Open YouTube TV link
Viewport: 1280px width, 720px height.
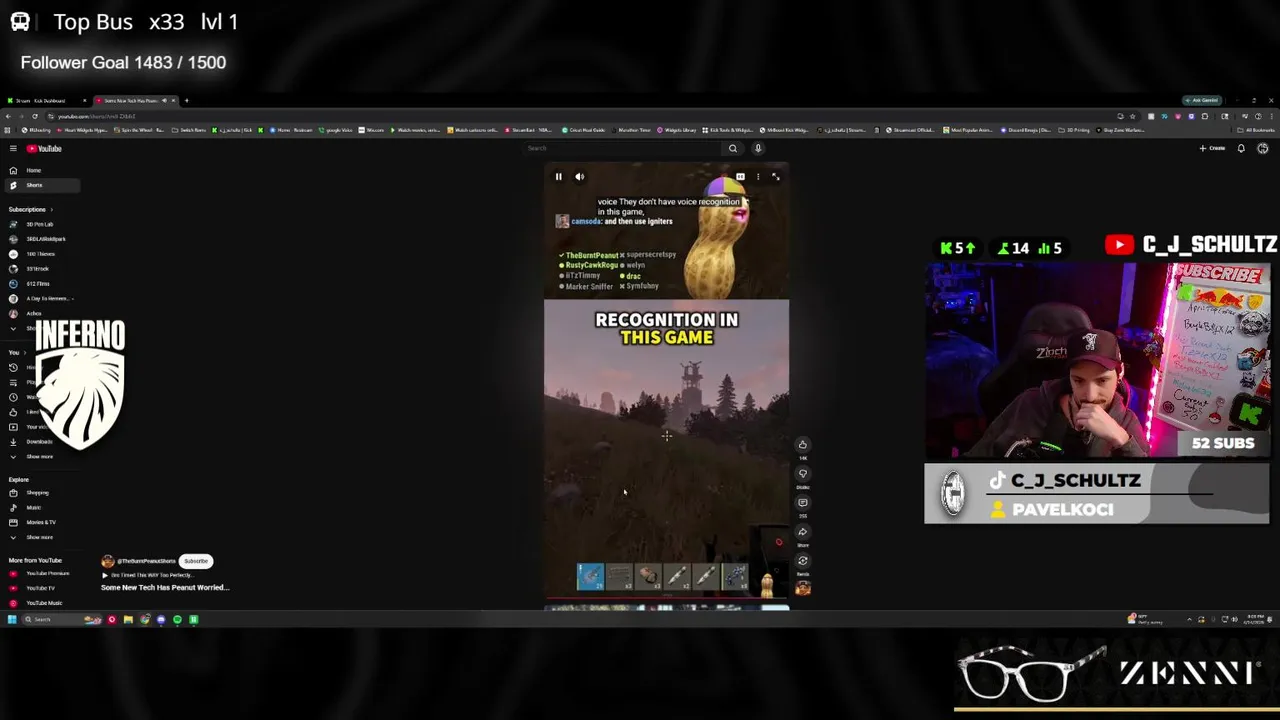click(40, 588)
